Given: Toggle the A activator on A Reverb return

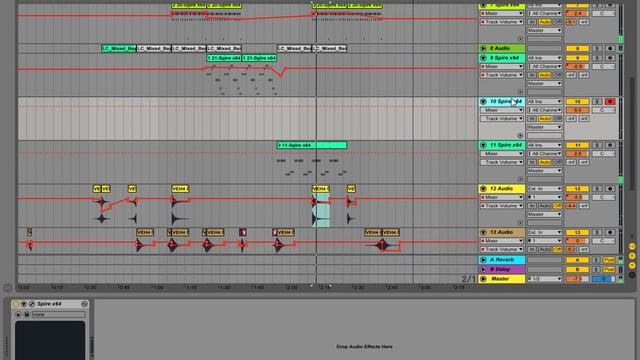Looking at the screenshot, I should (x=577, y=260).
